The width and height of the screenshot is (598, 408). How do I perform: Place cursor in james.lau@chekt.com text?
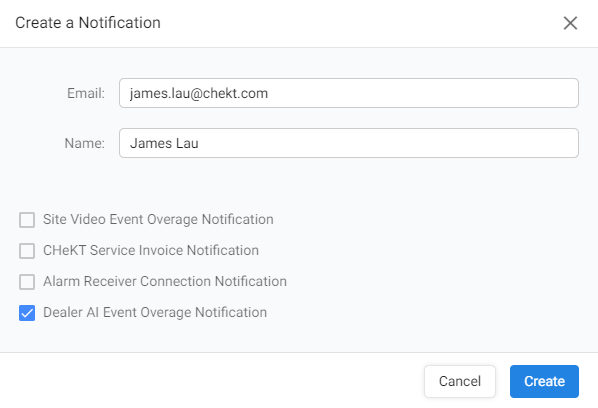(199, 93)
